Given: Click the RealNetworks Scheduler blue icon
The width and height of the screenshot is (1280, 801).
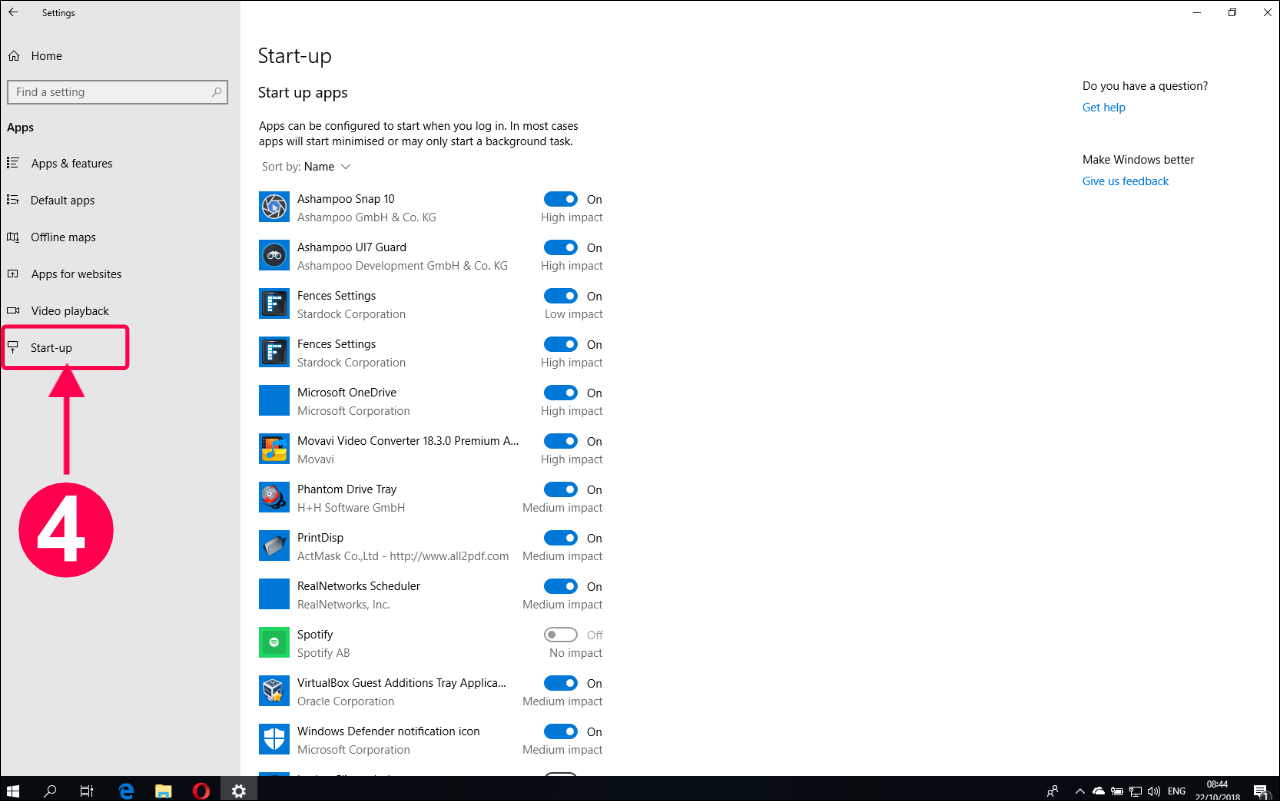Looking at the screenshot, I should point(274,594).
